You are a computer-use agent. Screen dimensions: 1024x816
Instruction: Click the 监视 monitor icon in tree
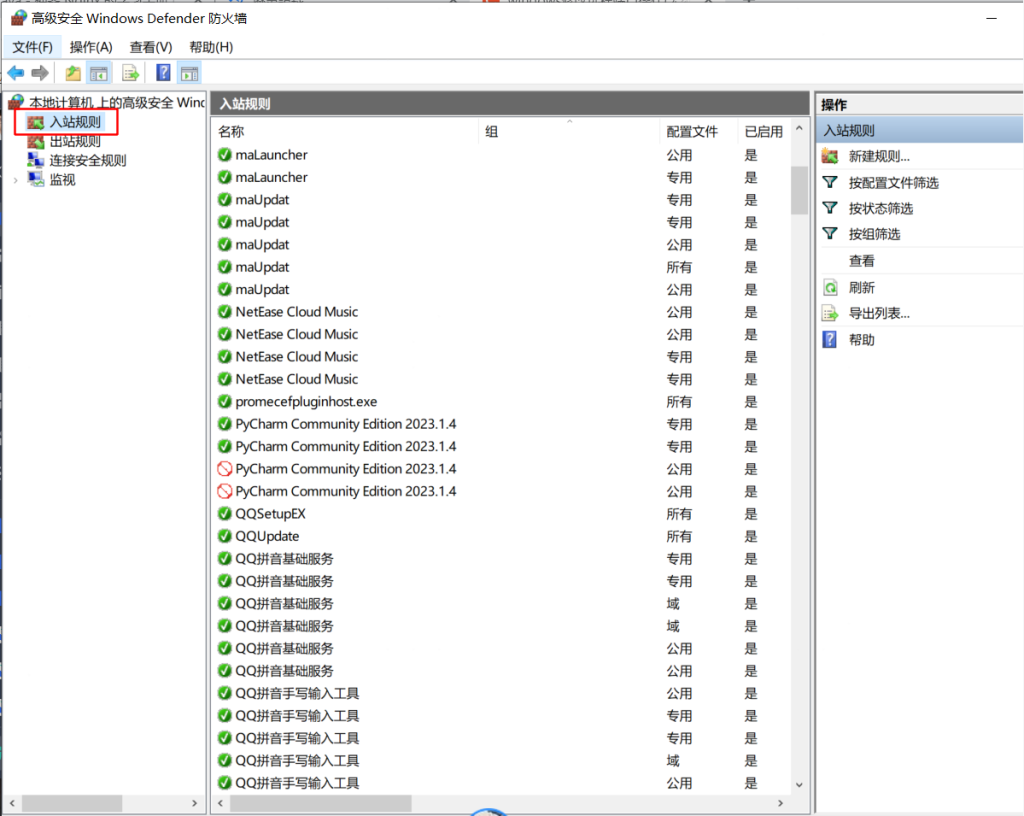pyautogui.click(x=36, y=180)
